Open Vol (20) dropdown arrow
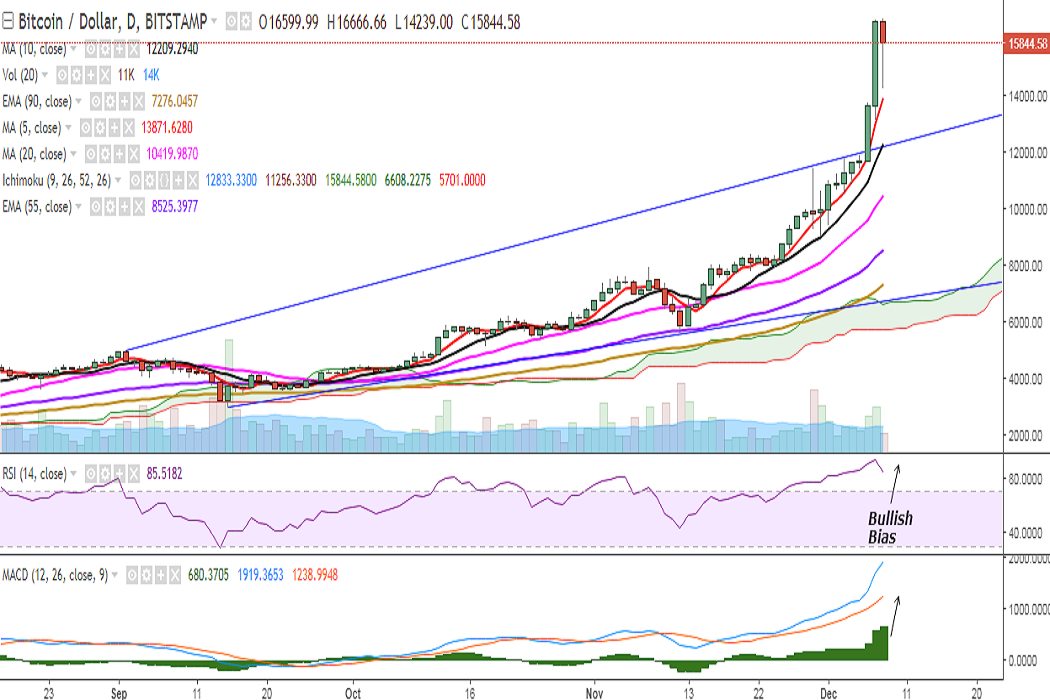The image size is (1050, 700). pyautogui.click(x=45, y=75)
